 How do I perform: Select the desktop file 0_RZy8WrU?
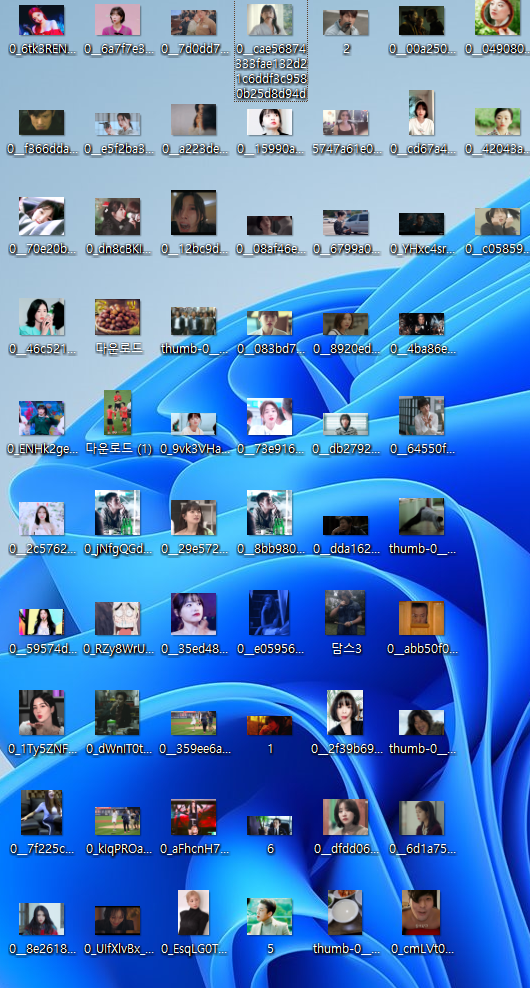pyautogui.click(x=118, y=619)
